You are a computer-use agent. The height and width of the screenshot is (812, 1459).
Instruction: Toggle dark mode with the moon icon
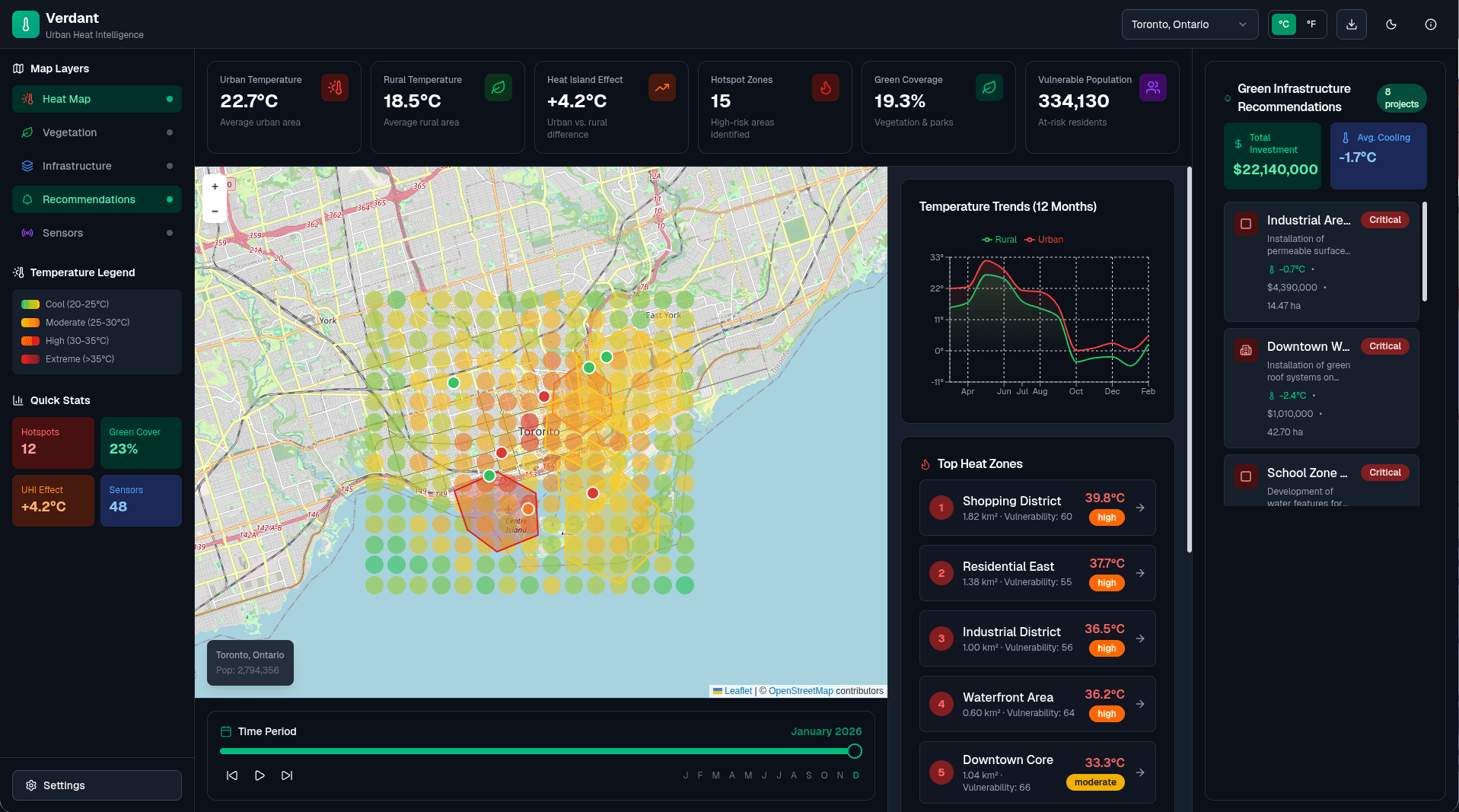[1391, 24]
